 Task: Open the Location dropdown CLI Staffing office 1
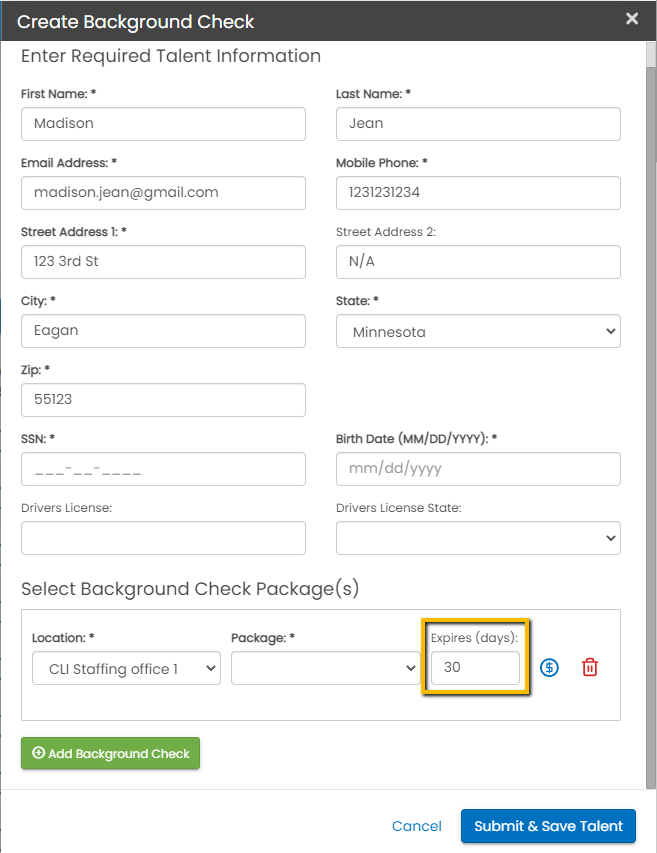tap(126, 668)
